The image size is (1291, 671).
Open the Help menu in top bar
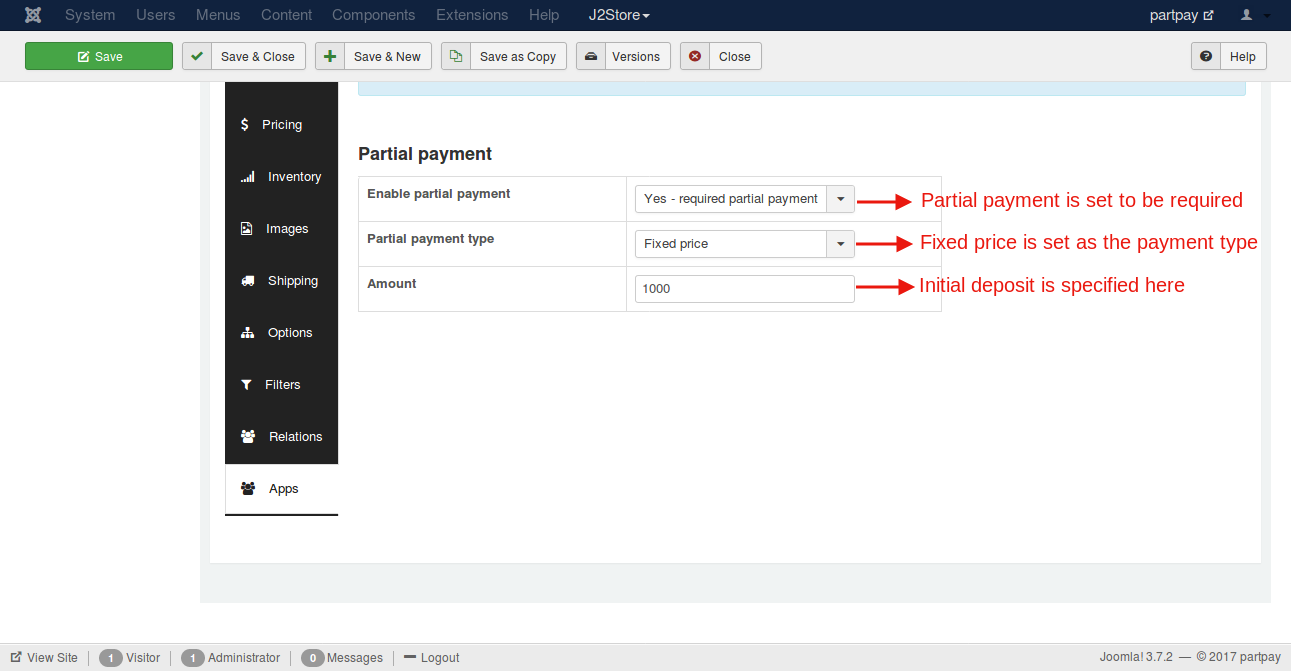pos(544,15)
